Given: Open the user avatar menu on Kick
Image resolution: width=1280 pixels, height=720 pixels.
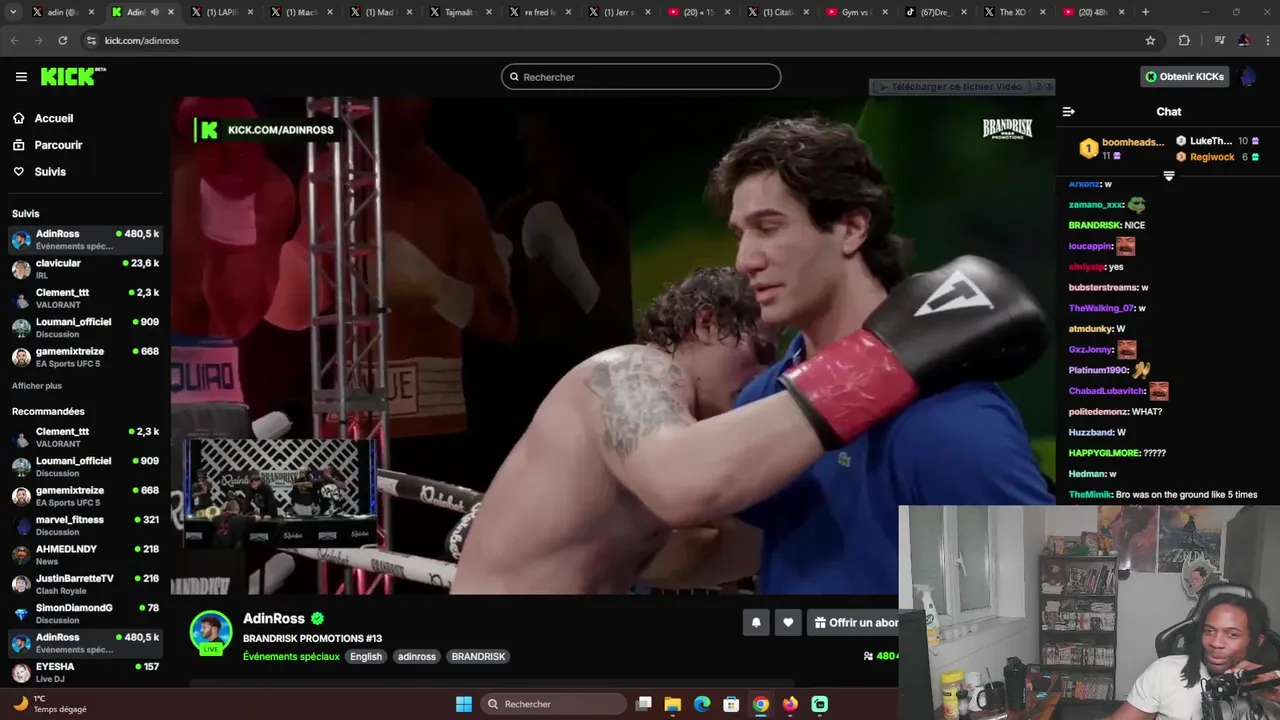Looking at the screenshot, I should pos(1248,77).
